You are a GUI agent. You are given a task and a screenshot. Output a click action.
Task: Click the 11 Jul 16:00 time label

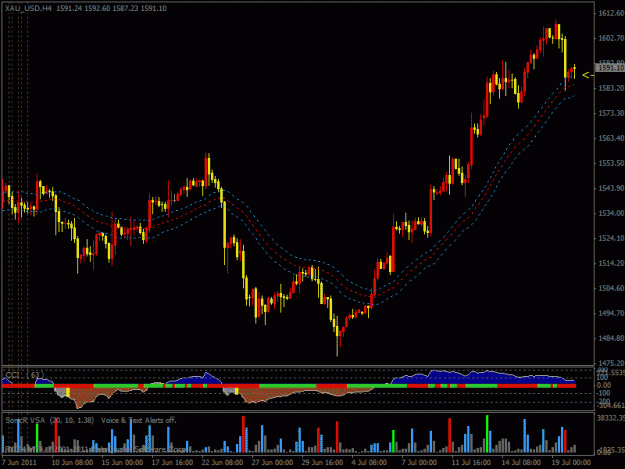point(471,463)
